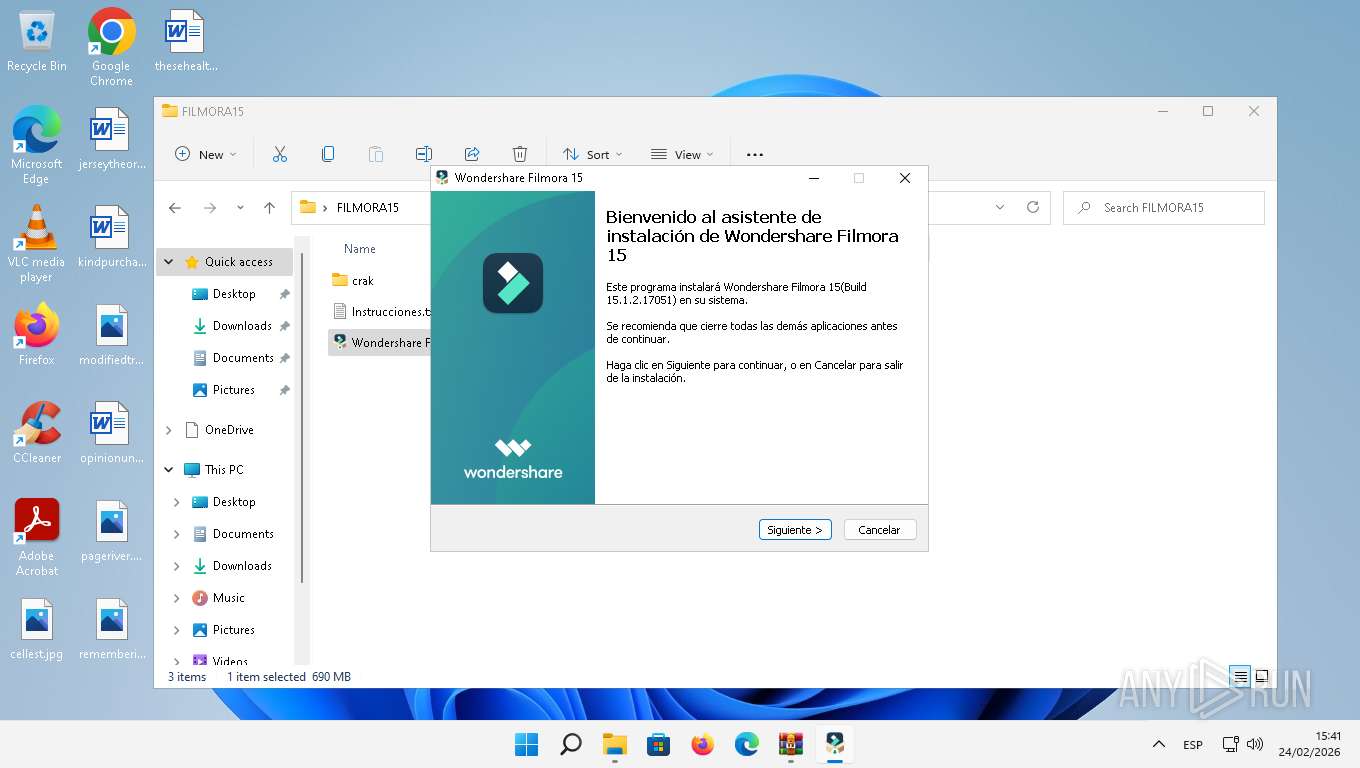The image size is (1360, 768).
Task: Open VLC media player desktop shortcut
Action: (x=37, y=244)
